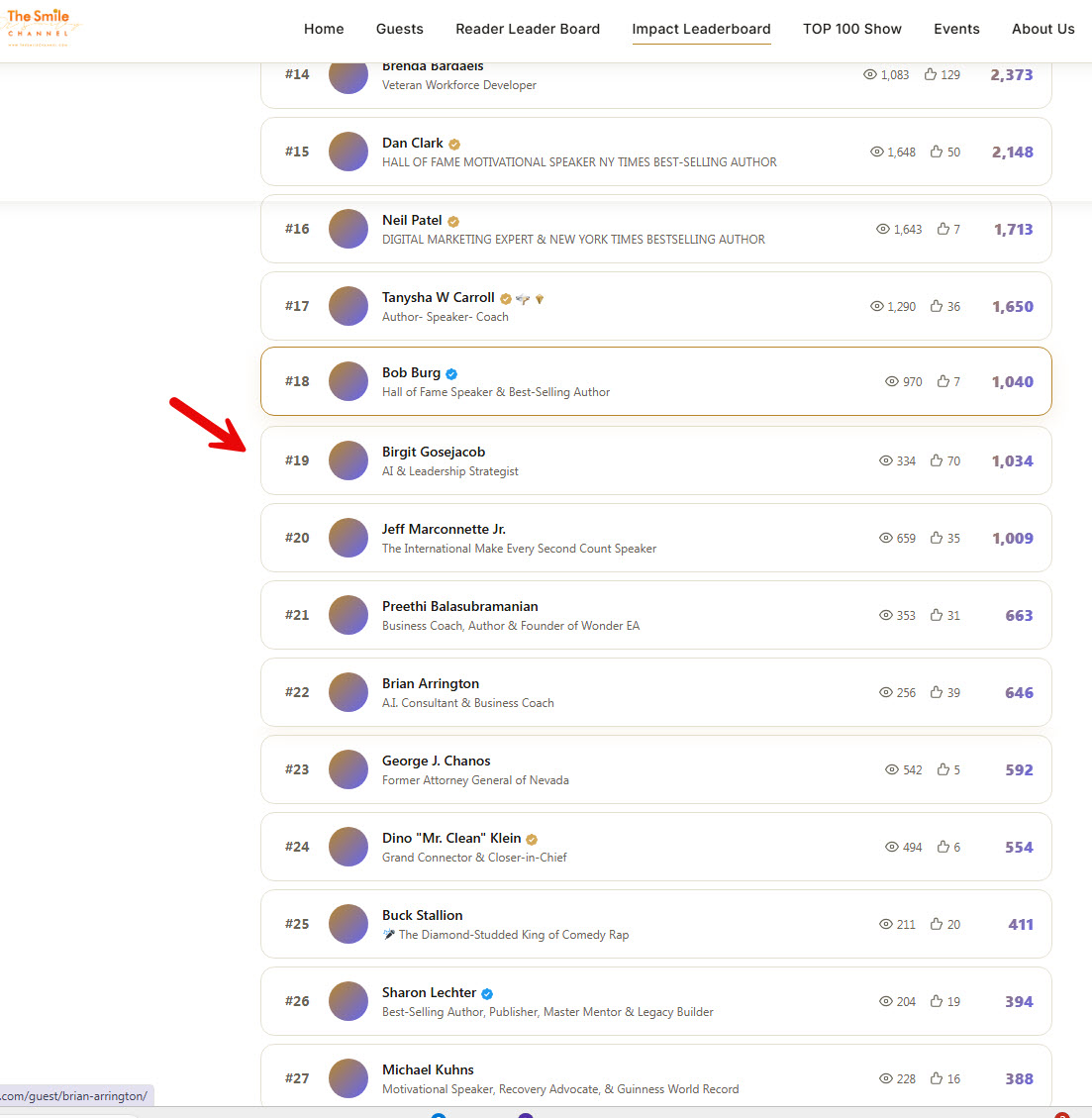Open the Home menu item
1092x1118 pixels.
(324, 29)
